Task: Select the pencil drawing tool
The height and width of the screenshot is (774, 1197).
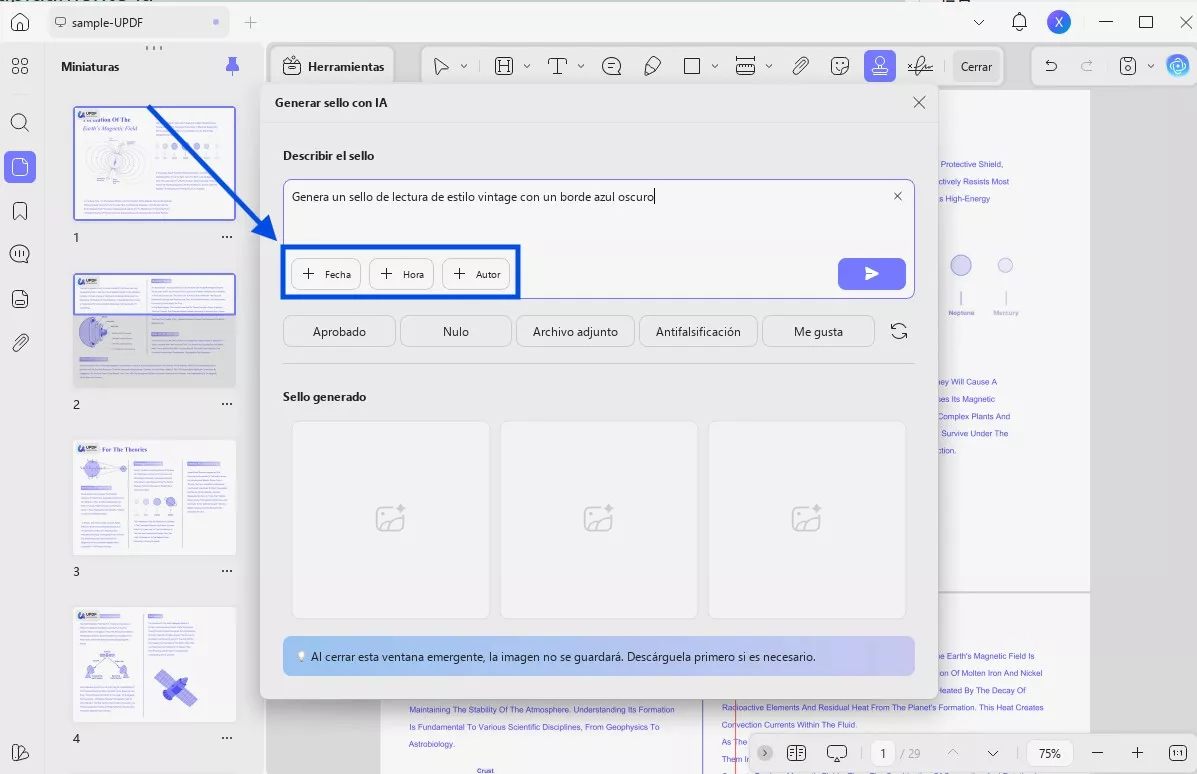Action: [652, 66]
